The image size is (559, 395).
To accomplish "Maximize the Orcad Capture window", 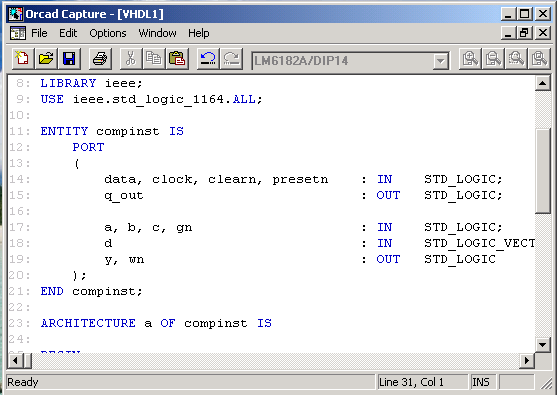I will point(524,14).
